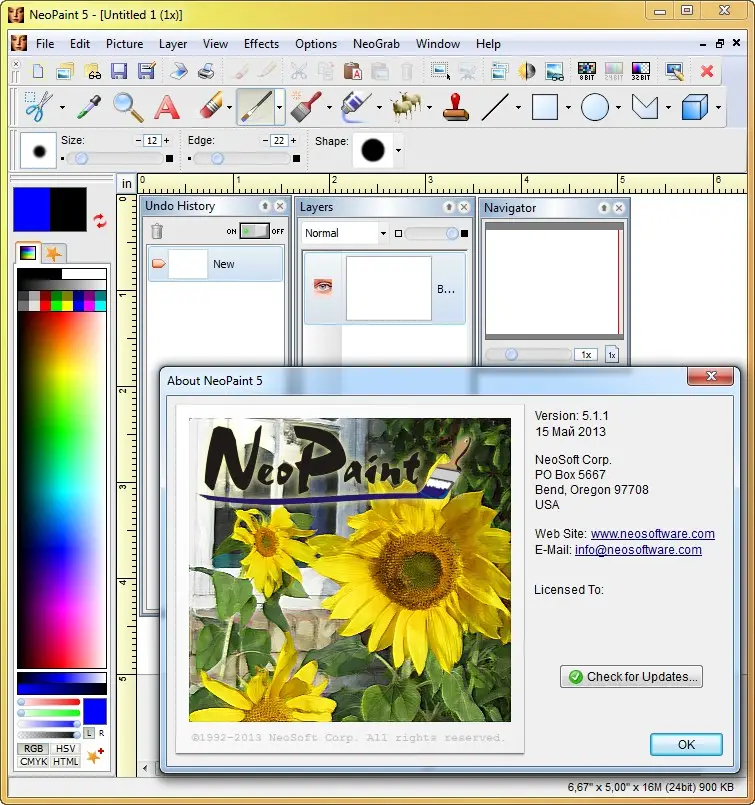Click the 32 BIT color depth icon
Image resolution: width=755 pixels, height=805 pixels.
coord(641,71)
